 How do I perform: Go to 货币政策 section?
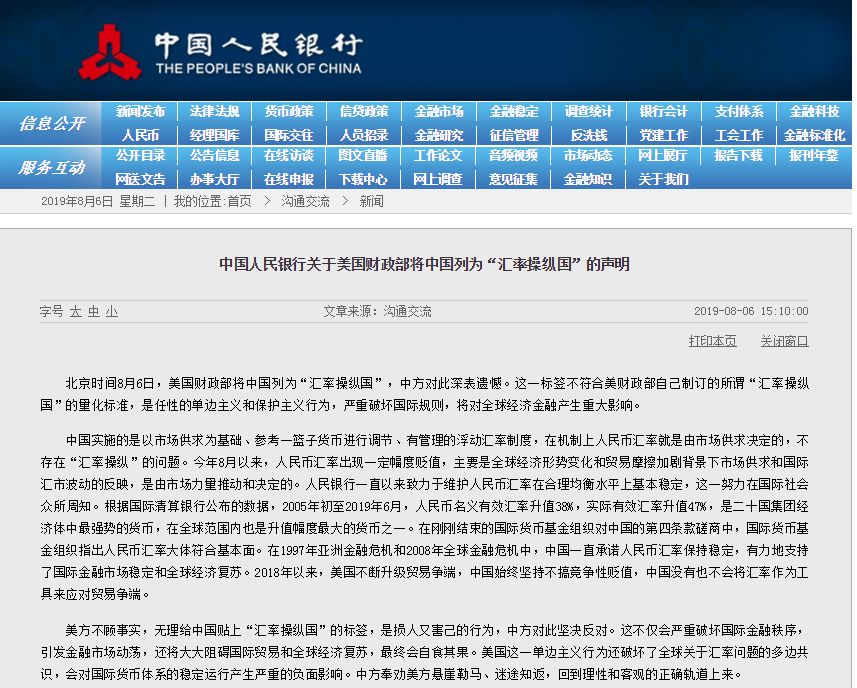pyautogui.click(x=289, y=111)
